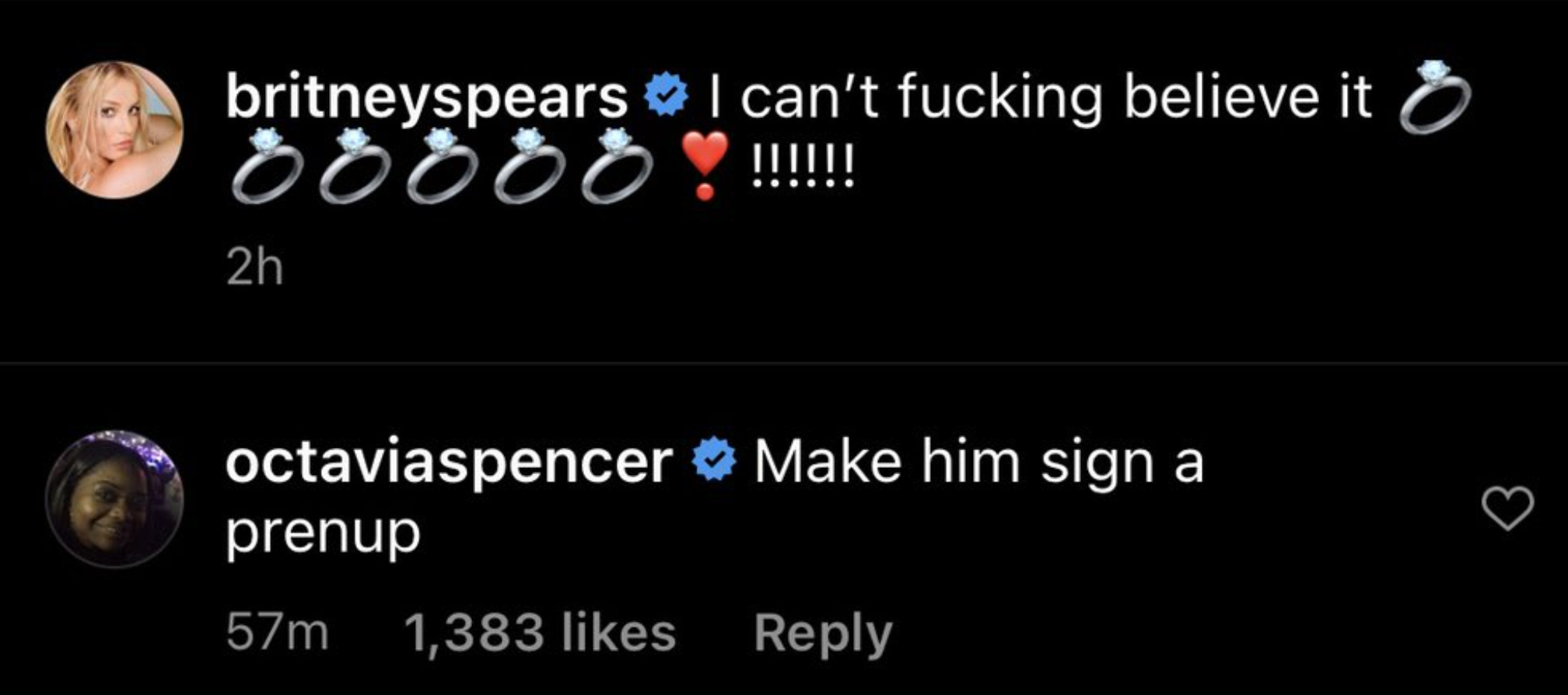Click middle ring emoji in the row of five

(442, 166)
